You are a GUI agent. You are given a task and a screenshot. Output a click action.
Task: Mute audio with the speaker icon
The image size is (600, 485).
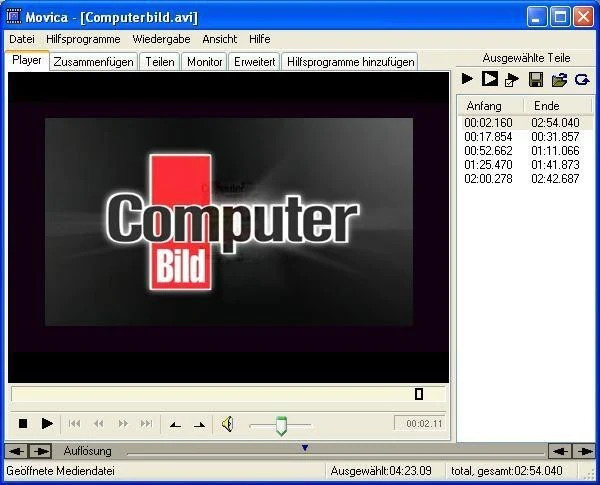(x=227, y=424)
